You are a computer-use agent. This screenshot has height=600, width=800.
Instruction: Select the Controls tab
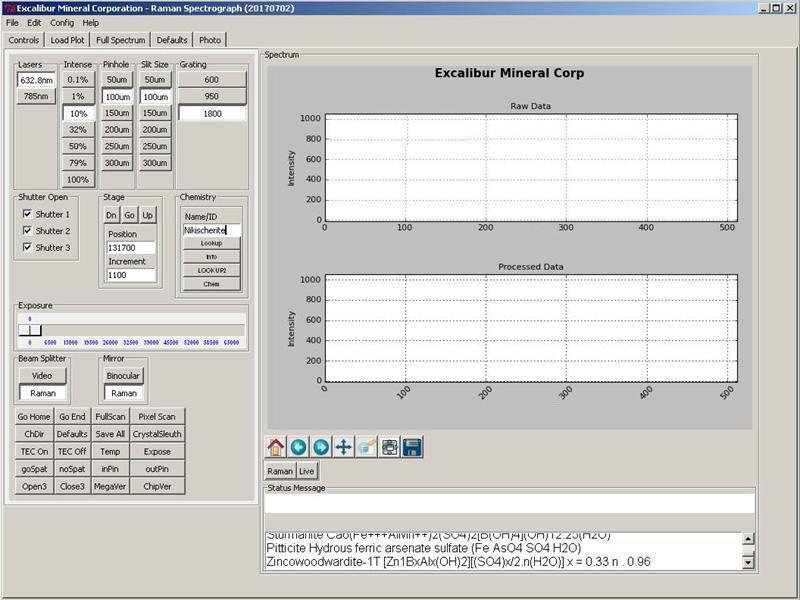[x=23, y=40]
